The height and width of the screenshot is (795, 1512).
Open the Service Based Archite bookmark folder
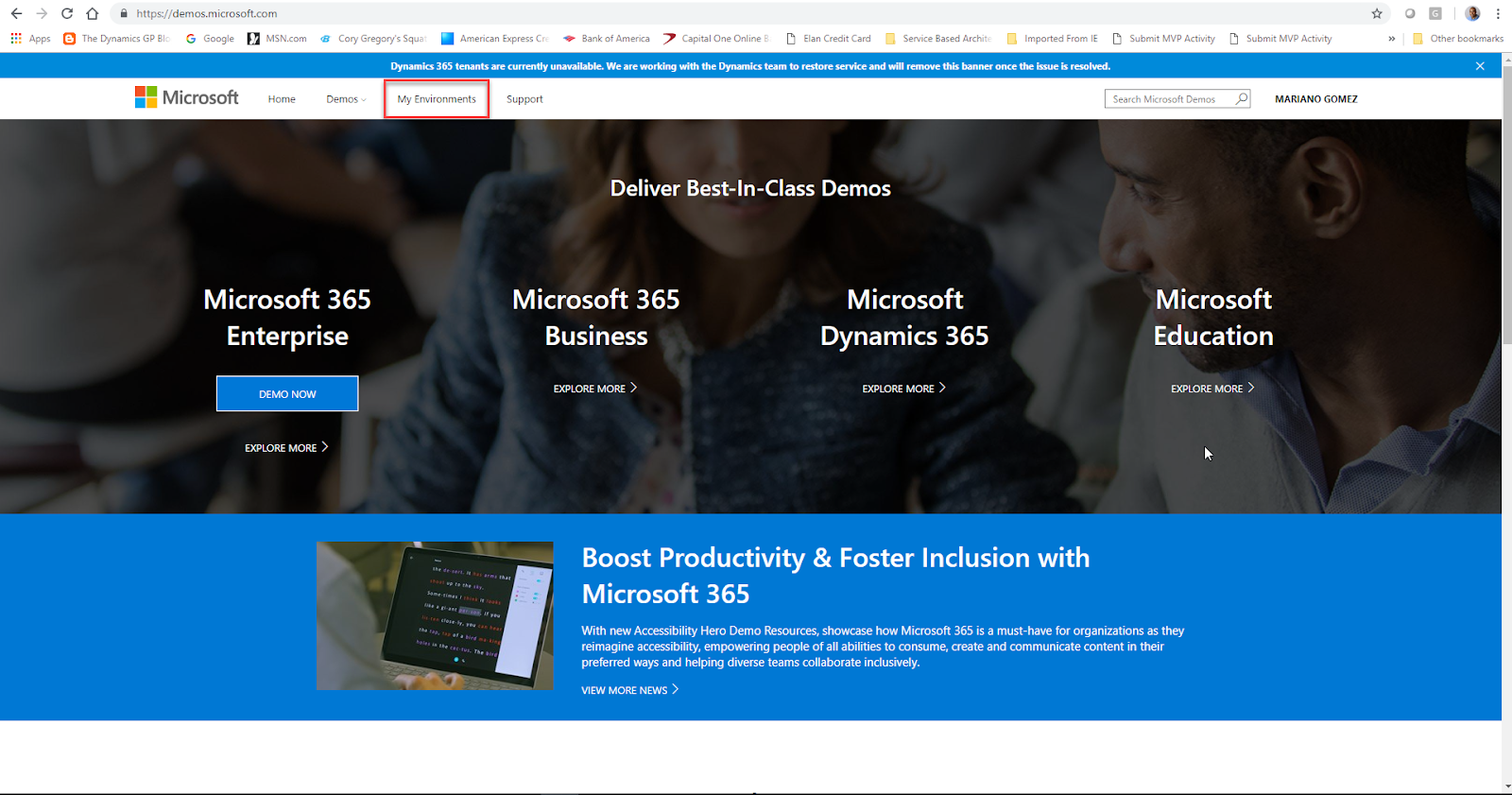coord(938,39)
